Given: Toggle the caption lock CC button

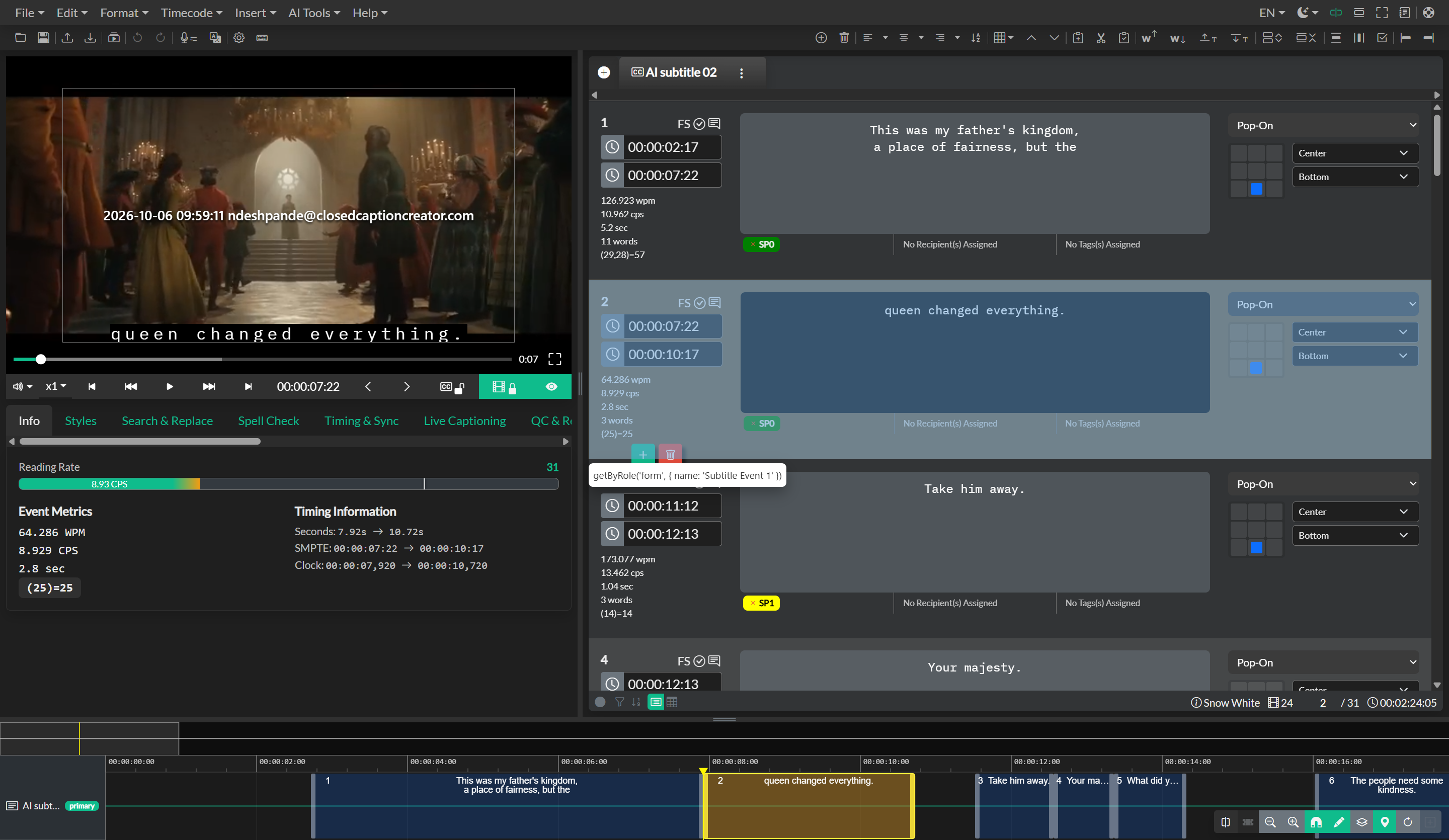Looking at the screenshot, I should 452,386.
